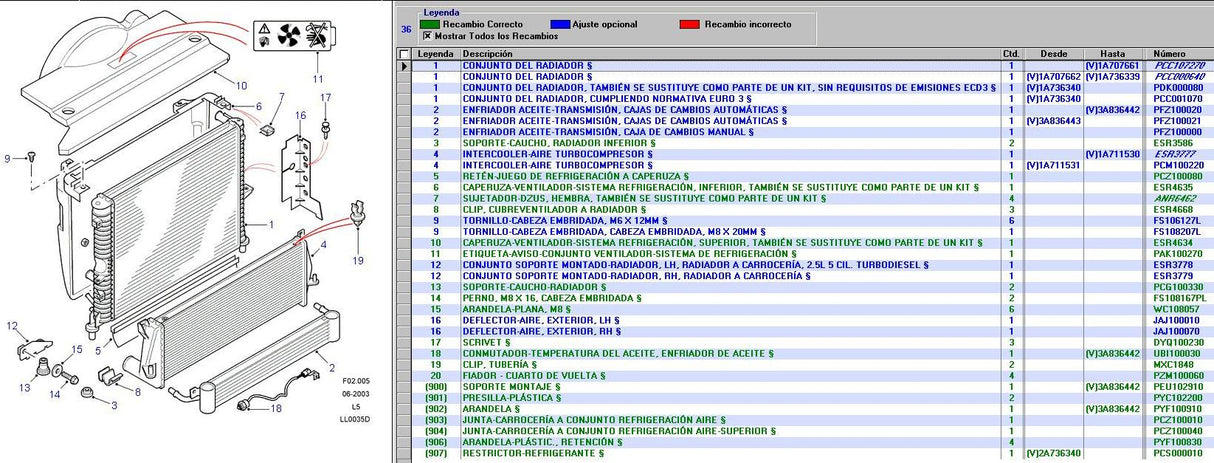Click the red Recambio incorrecto swatch

[688, 23]
